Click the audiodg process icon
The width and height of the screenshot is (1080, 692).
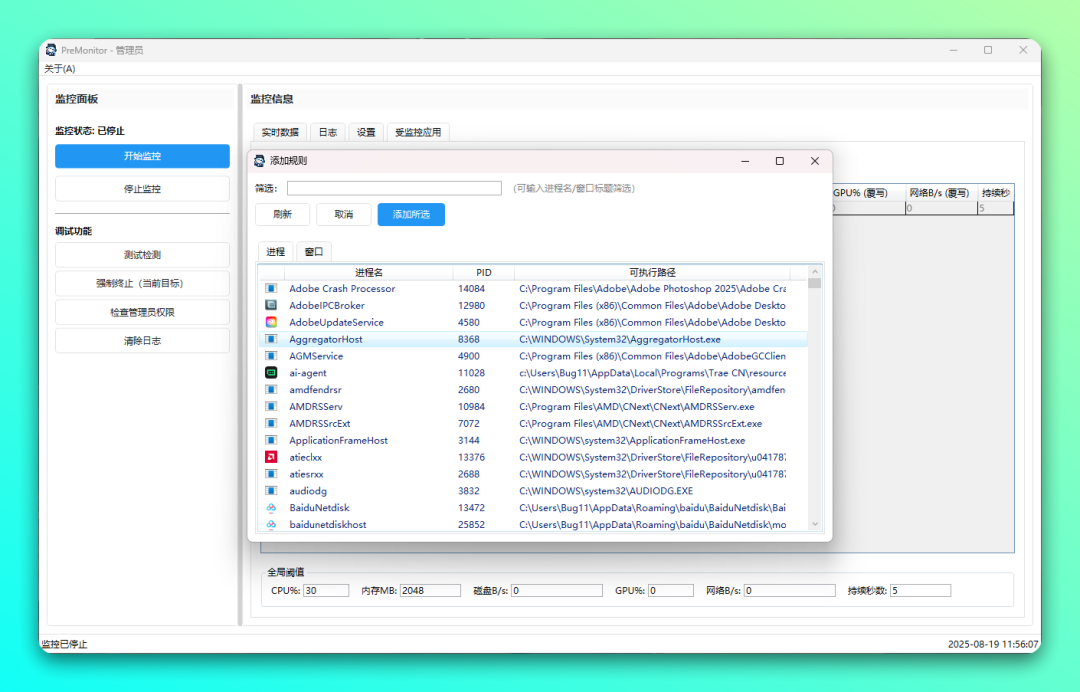coord(271,491)
